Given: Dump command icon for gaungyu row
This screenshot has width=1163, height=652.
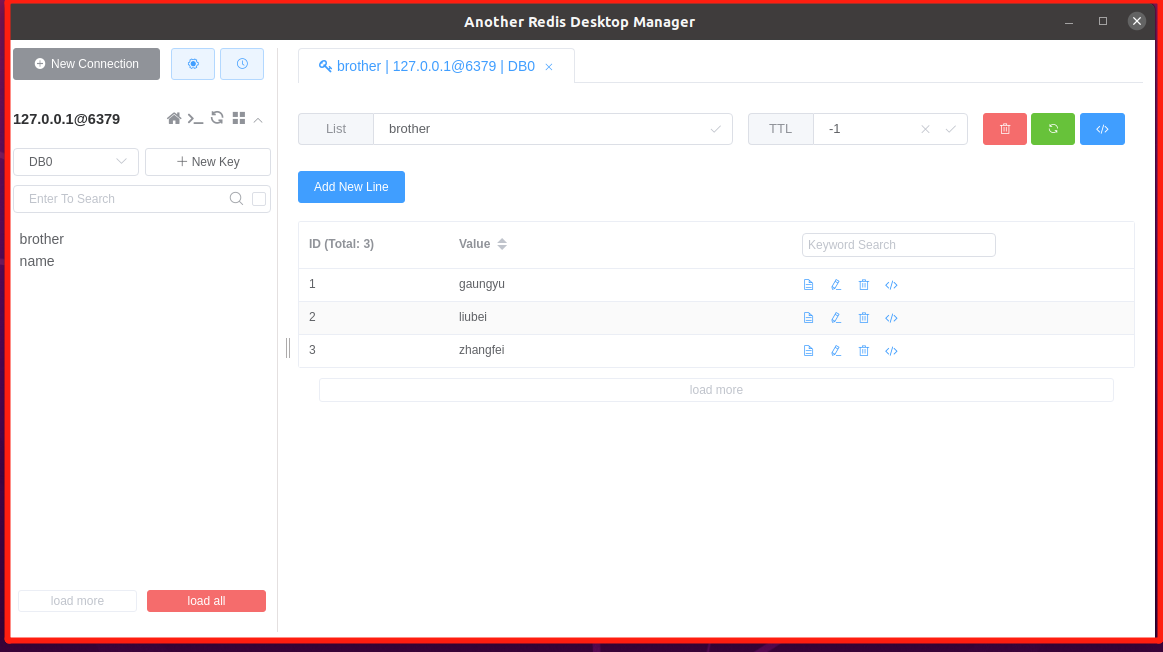Looking at the screenshot, I should (x=892, y=285).
